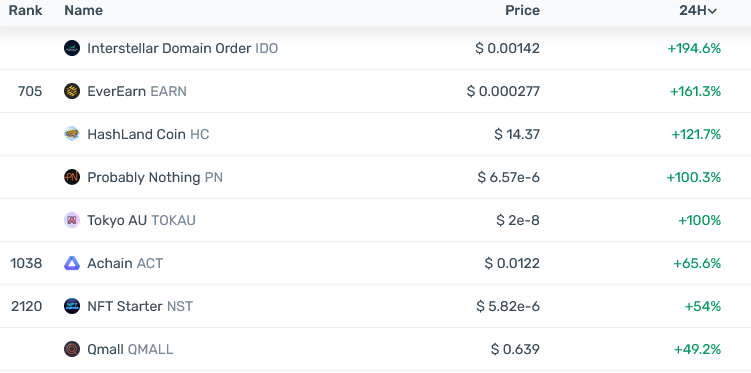
Task: Click the Interstellar Domain Order coin icon
Action: (x=72, y=48)
